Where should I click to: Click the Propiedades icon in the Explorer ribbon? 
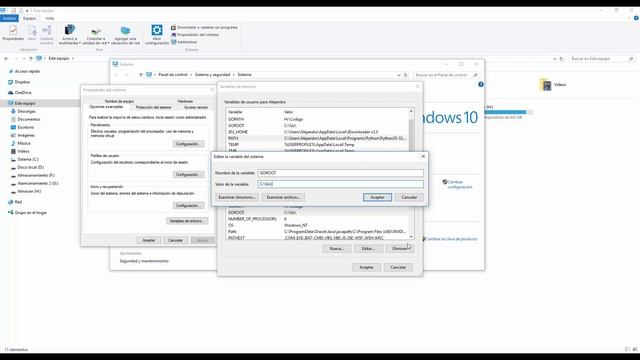pyautogui.click(x=13, y=32)
